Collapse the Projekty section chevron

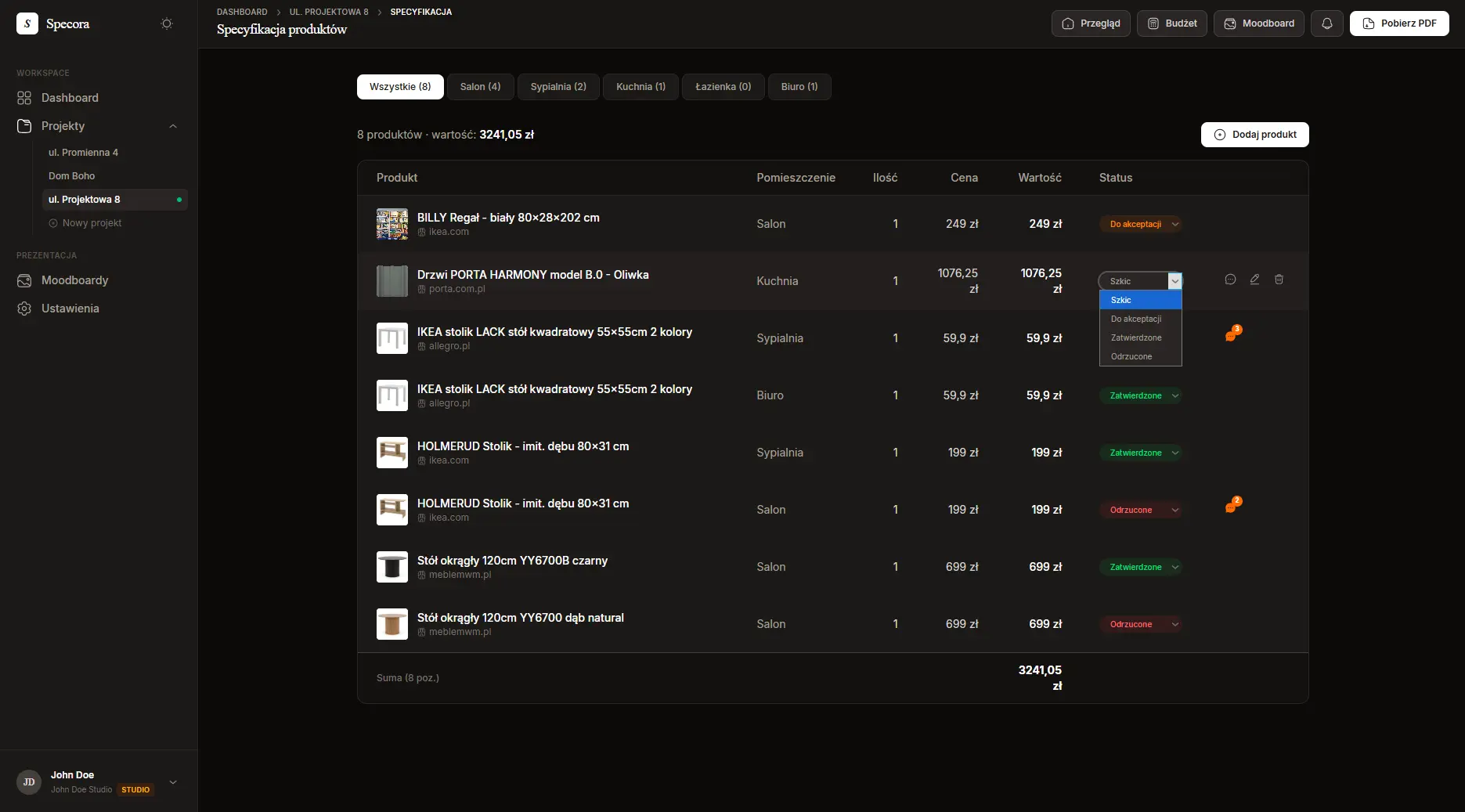coord(173,126)
